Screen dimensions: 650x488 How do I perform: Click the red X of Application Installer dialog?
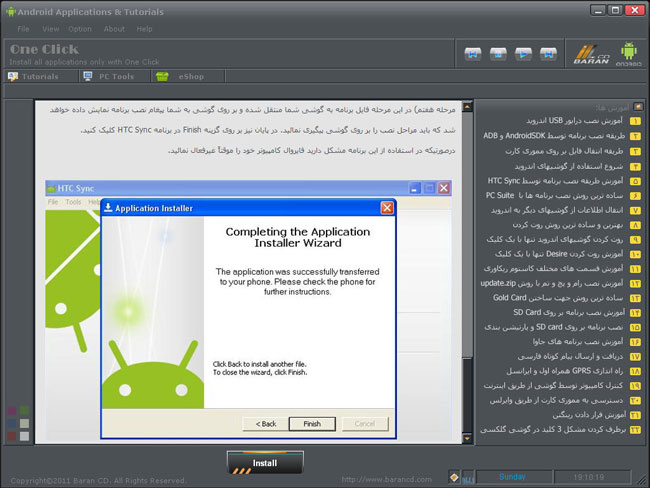coord(387,207)
